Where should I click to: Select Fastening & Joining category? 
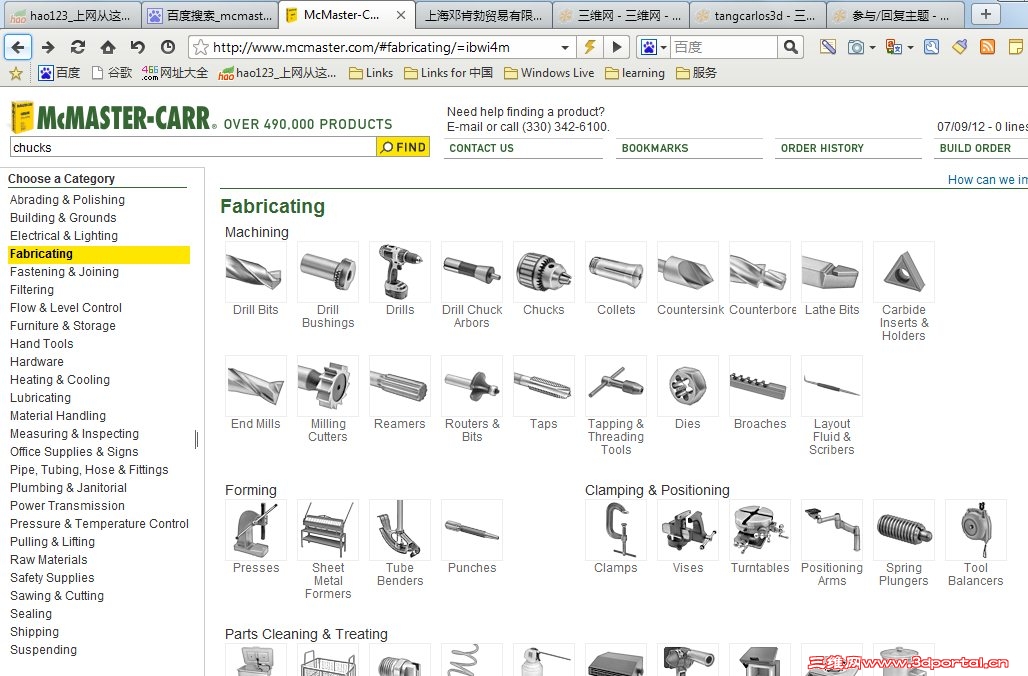click(64, 271)
